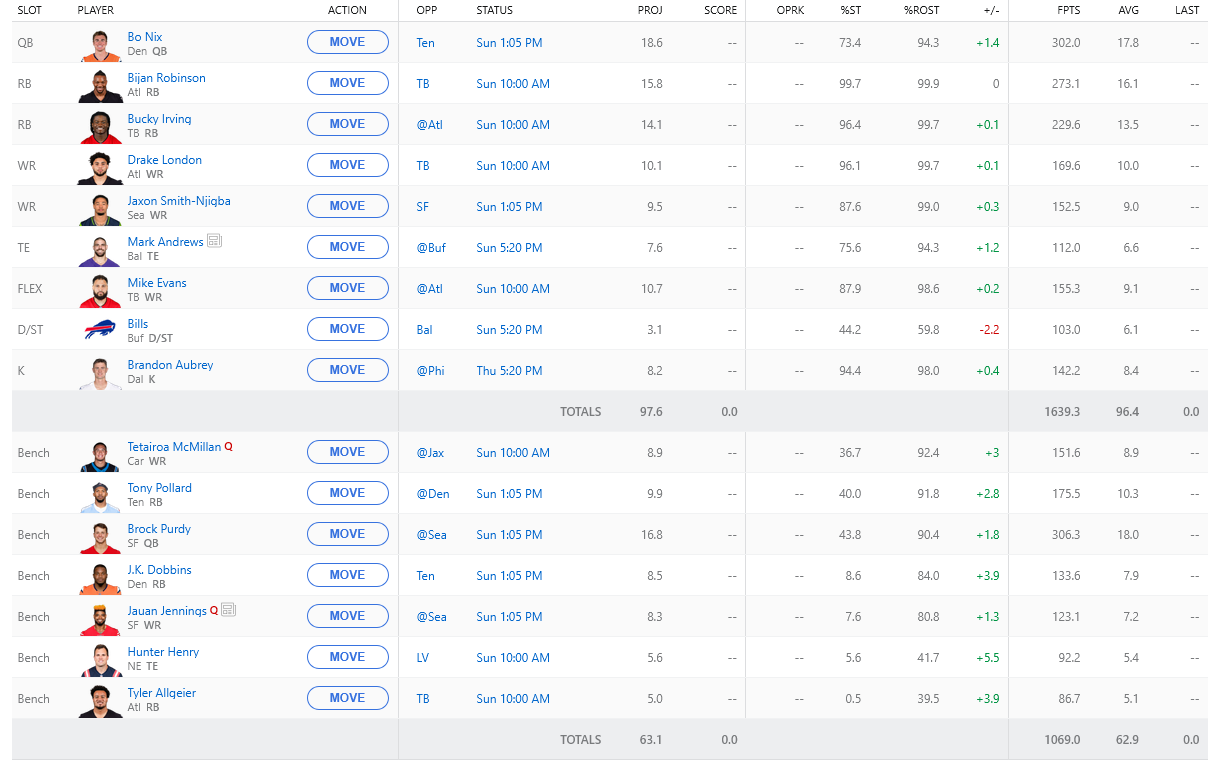1220x760 pixels.
Task: Open the news note icon beside Jauan Jennings
Action: 228,610
